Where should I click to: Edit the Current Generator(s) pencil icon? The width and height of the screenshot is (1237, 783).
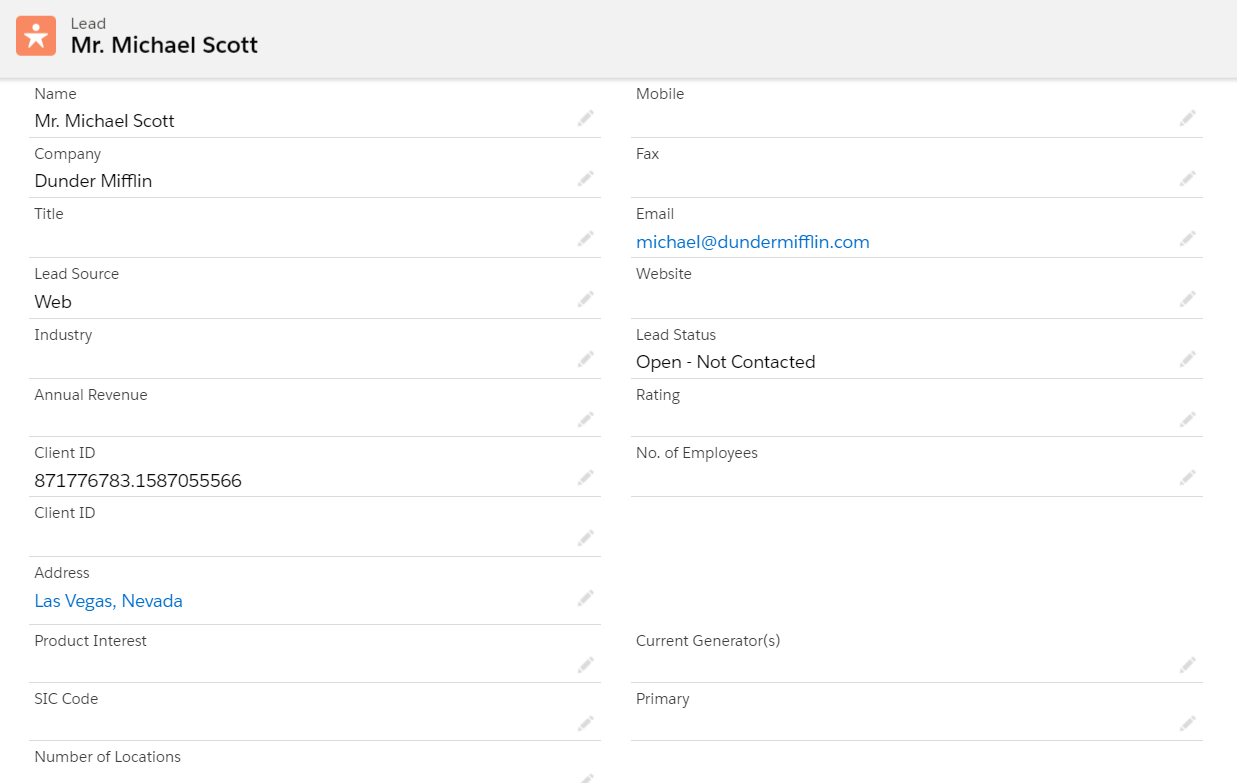1188,664
